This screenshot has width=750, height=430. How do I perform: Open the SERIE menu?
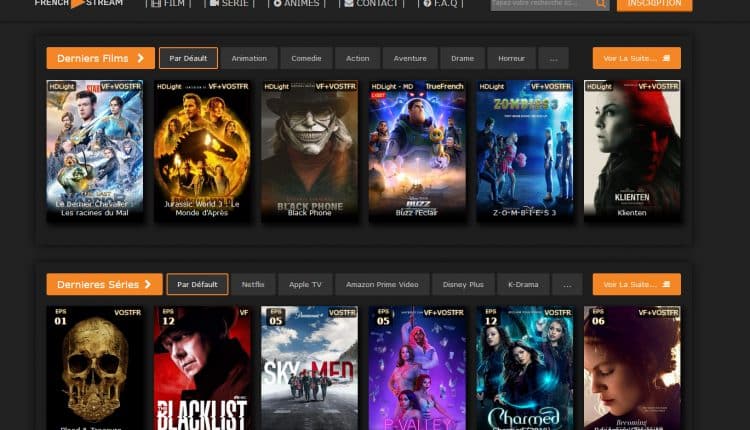click(229, 3)
